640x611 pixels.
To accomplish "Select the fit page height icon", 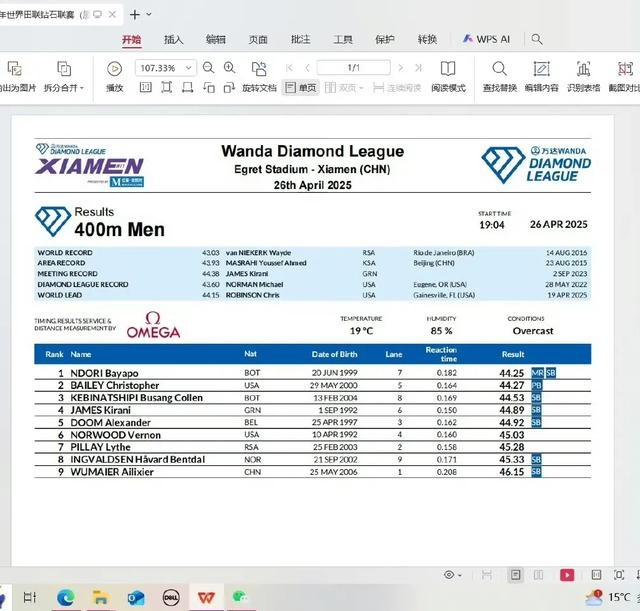I will tap(167, 87).
